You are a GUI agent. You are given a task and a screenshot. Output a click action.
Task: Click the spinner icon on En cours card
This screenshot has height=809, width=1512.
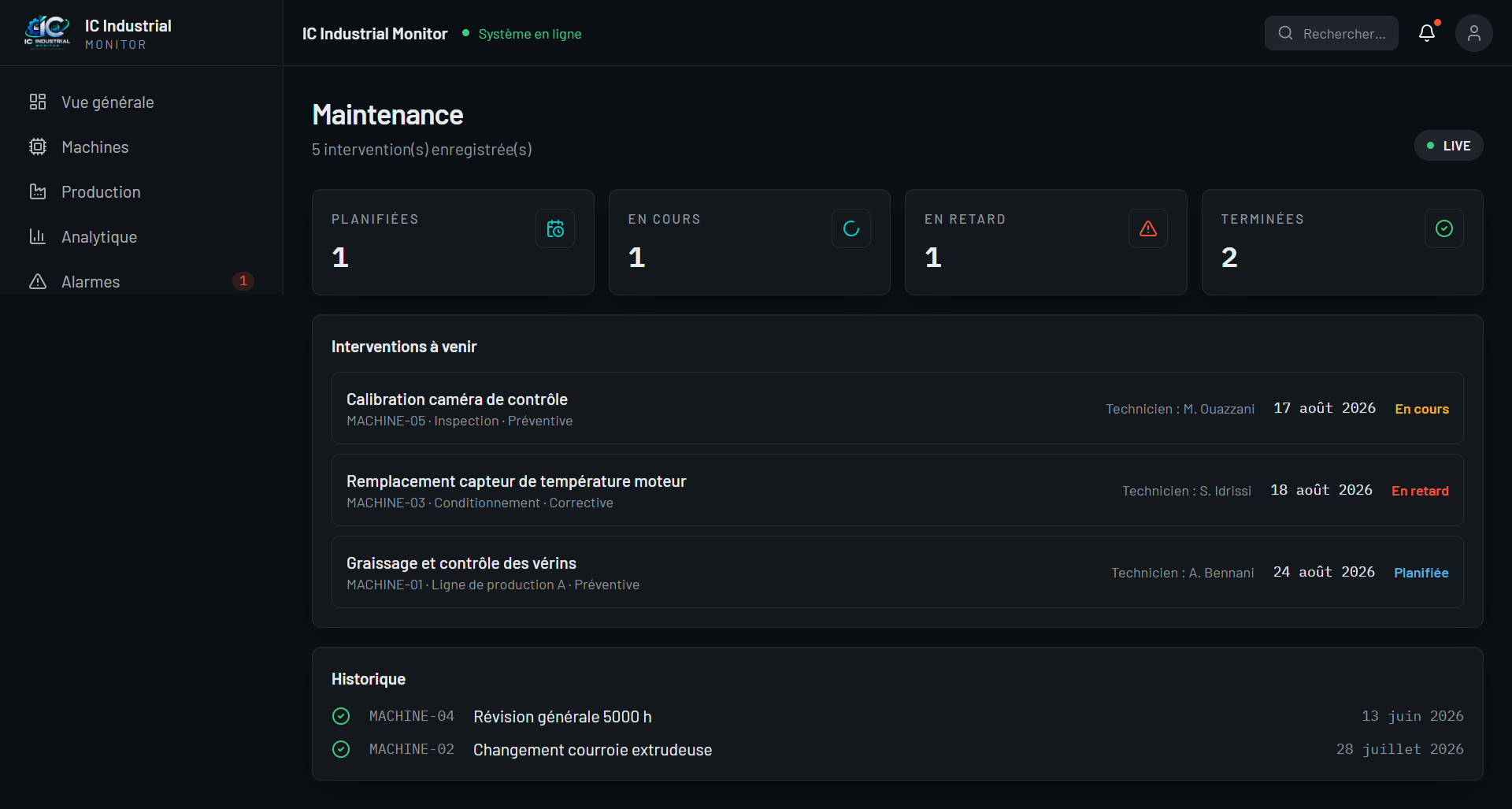pyautogui.click(x=851, y=228)
